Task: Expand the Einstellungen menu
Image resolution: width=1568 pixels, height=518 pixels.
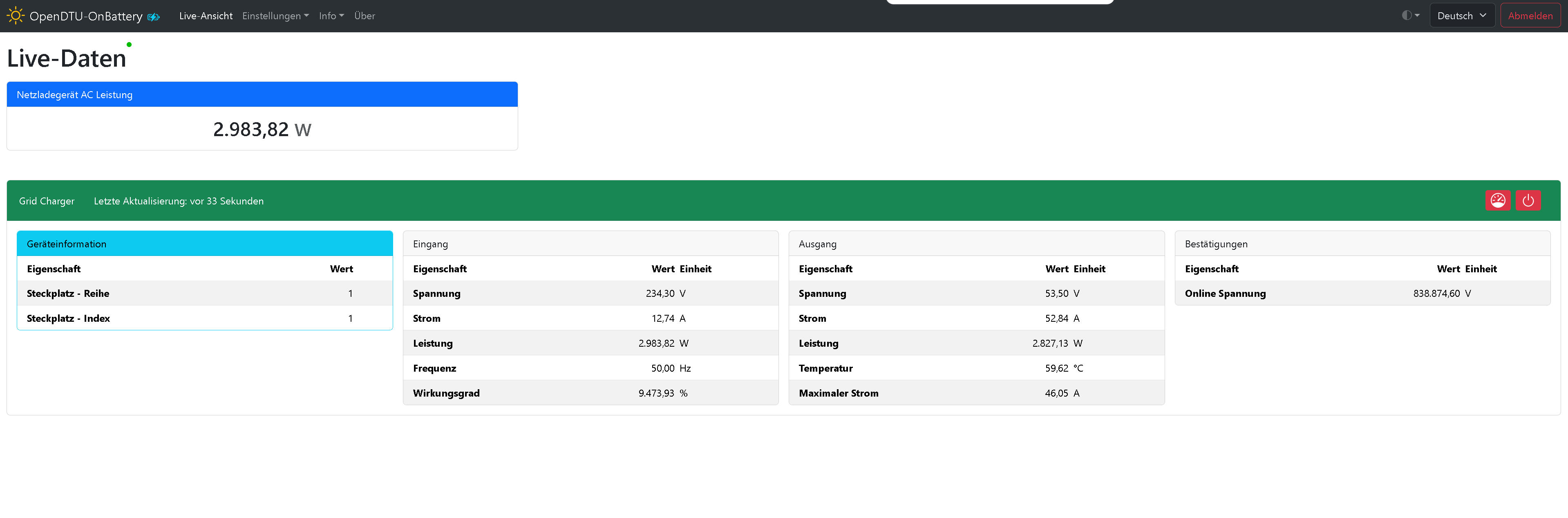Action: (275, 16)
